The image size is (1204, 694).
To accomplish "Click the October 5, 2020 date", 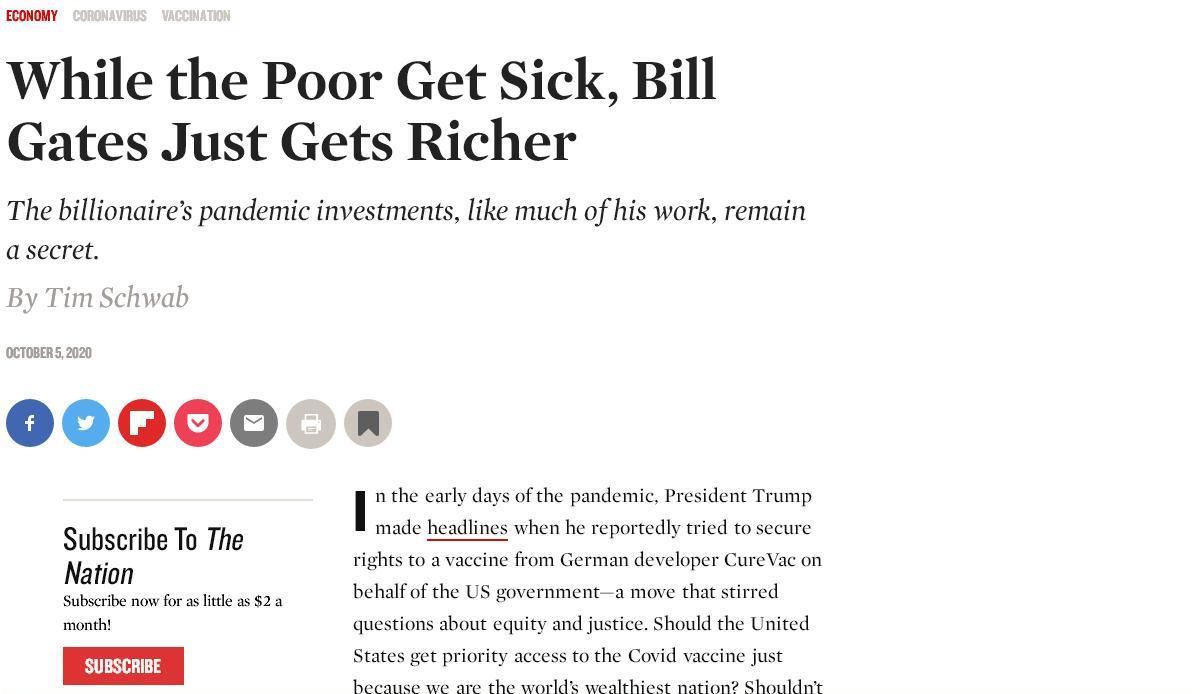I will (x=49, y=353).
